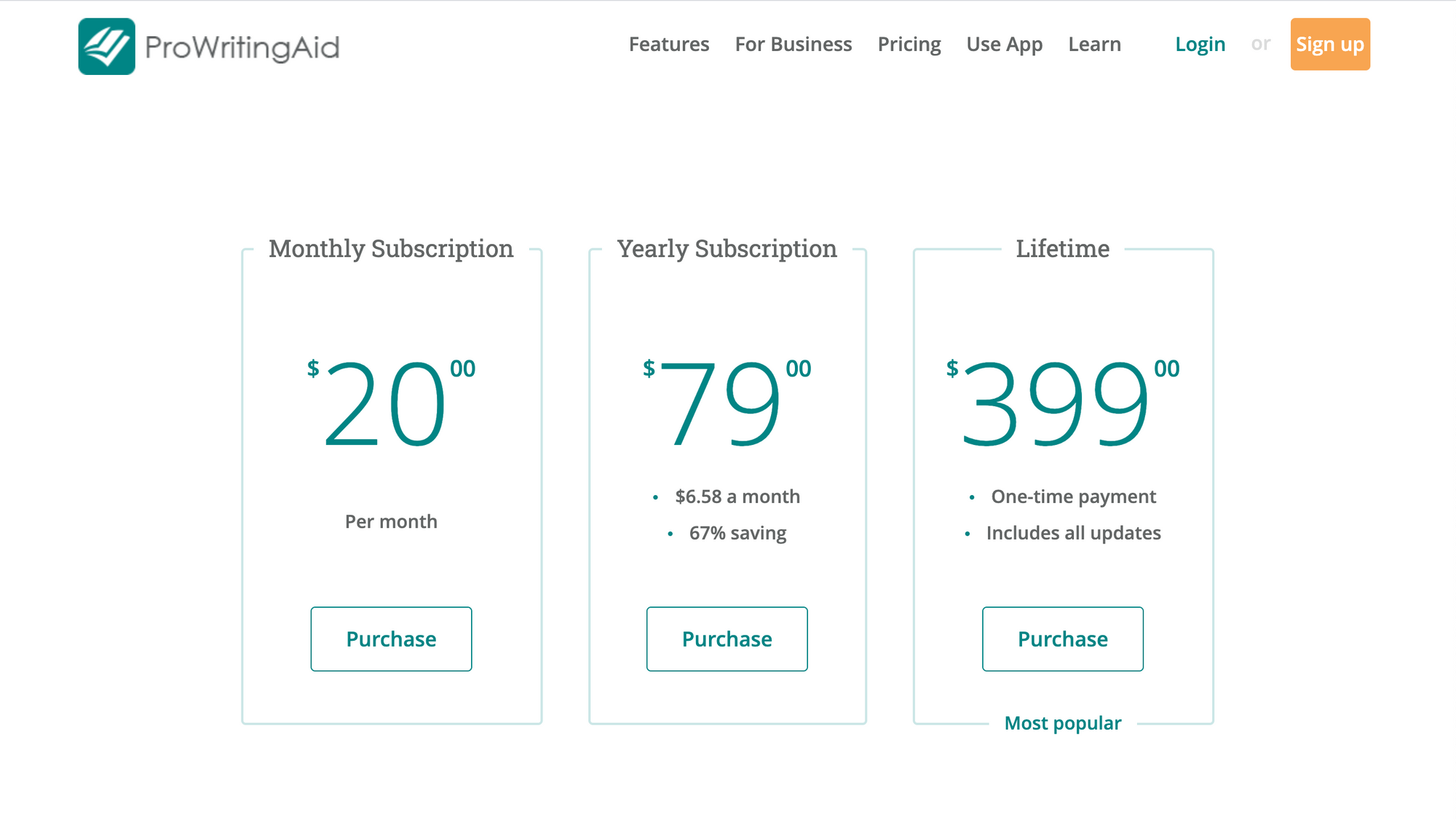1456x822 pixels.
Task: Purchase the Monthly Subscription plan
Action: [391, 639]
